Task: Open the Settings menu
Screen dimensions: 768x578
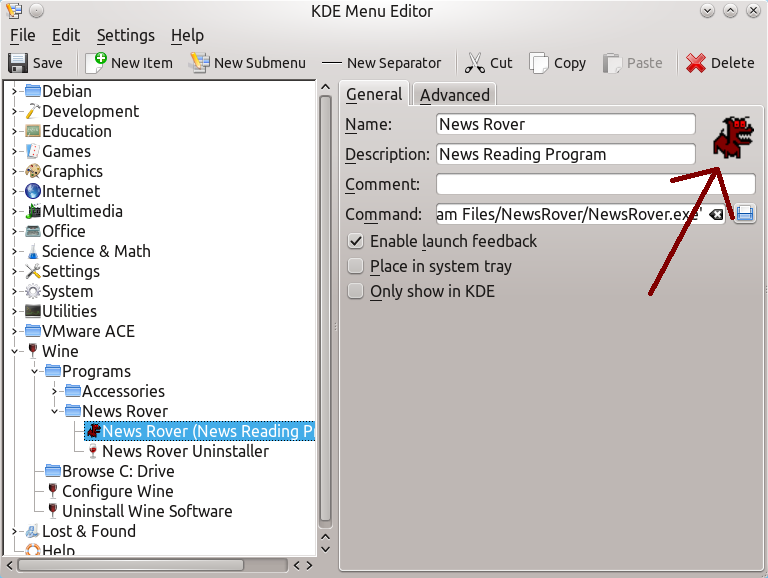Action: (125, 35)
